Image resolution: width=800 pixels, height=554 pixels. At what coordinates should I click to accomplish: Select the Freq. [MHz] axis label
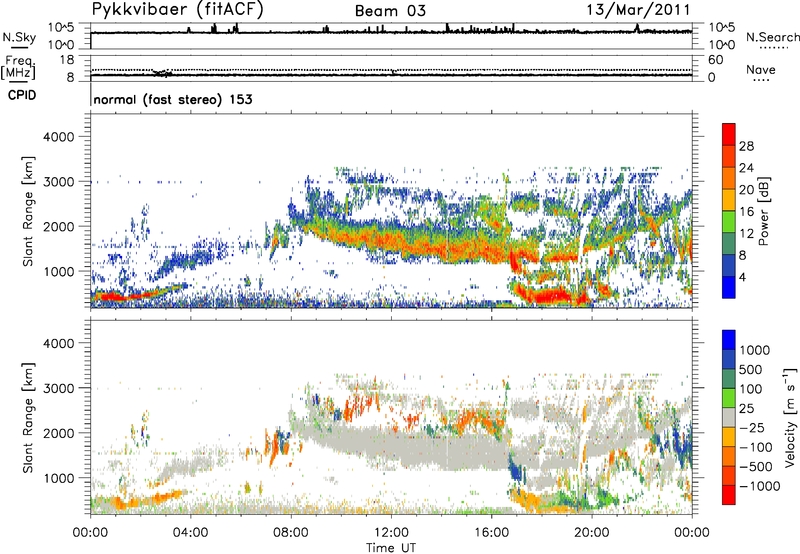(19, 67)
